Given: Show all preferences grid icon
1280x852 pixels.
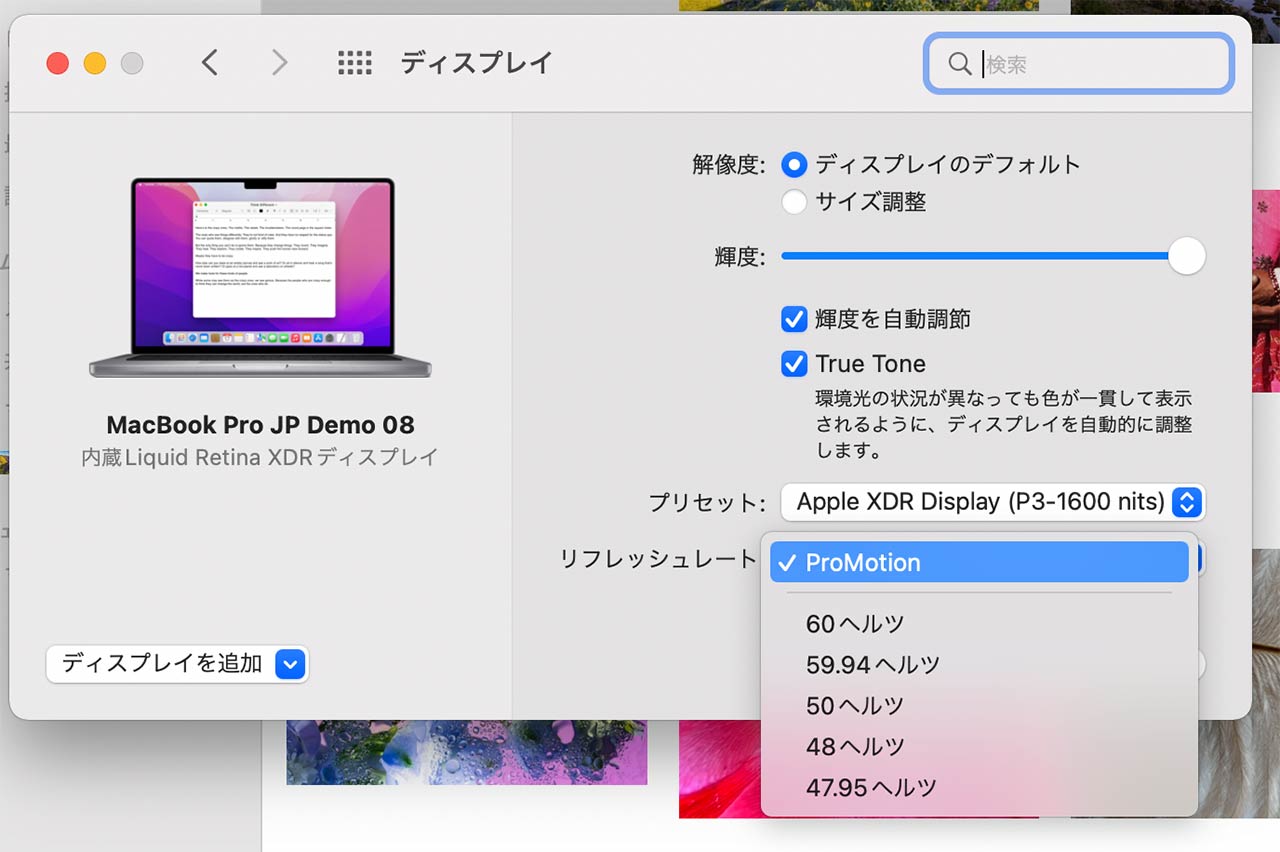Looking at the screenshot, I should [x=354, y=64].
